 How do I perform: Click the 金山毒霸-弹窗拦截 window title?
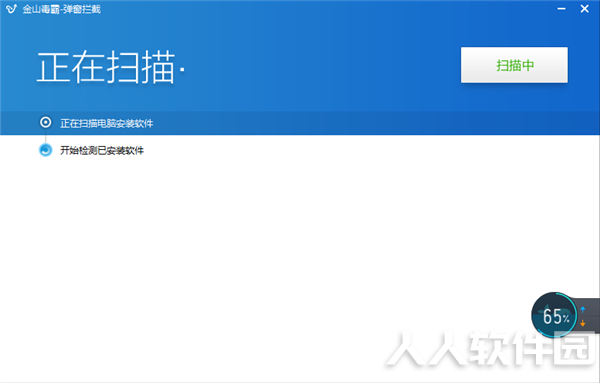point(61,9)
